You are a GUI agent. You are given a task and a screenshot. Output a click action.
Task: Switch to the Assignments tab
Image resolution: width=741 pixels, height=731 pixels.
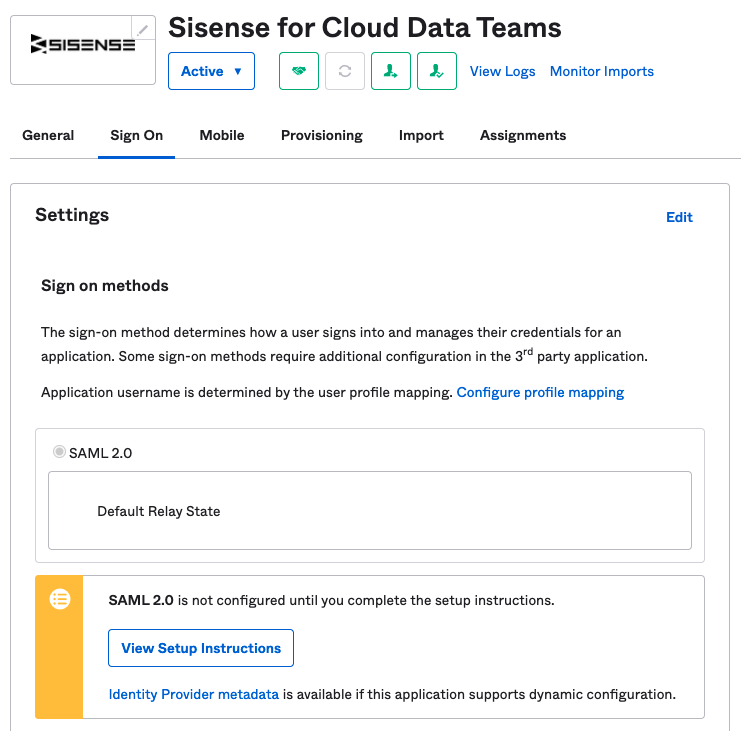click(x=523, y=135)
